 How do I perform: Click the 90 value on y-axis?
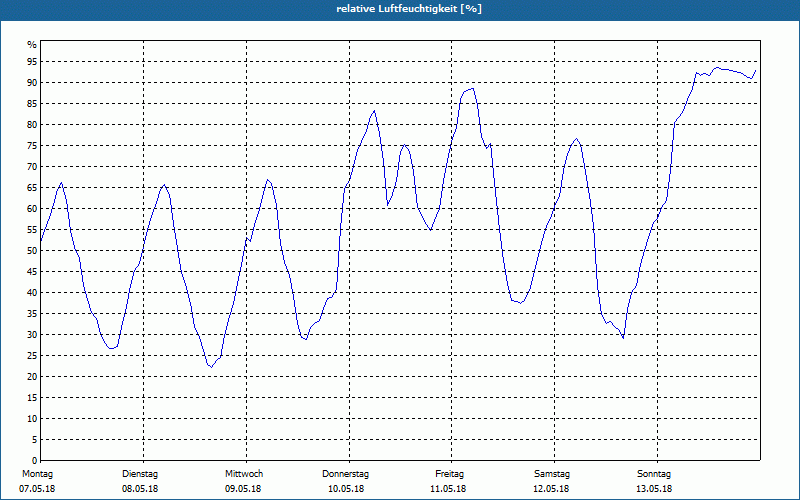[x=32, y=83]
